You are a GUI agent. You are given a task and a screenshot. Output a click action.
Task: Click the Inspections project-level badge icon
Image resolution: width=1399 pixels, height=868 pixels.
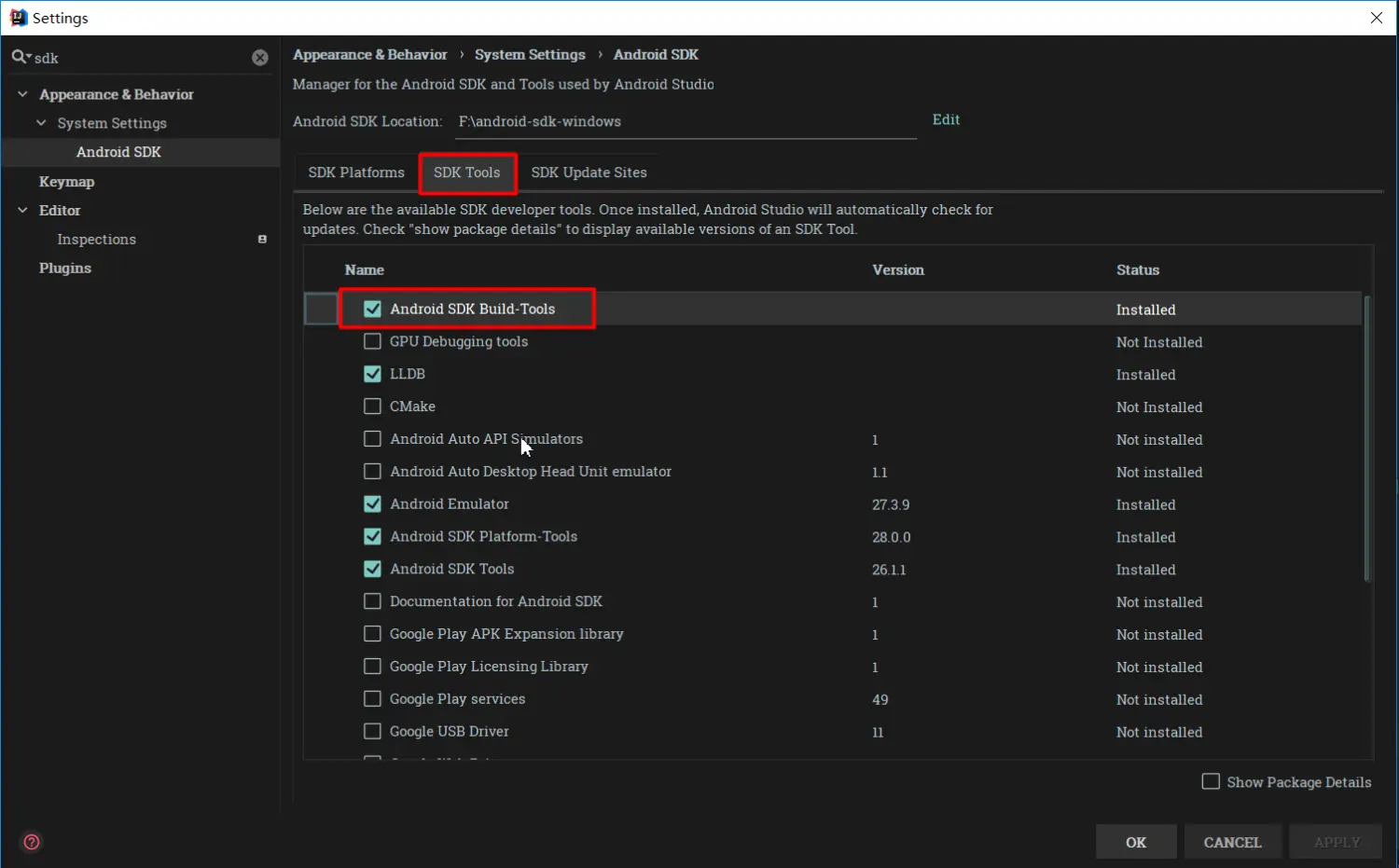click(262, 240)
